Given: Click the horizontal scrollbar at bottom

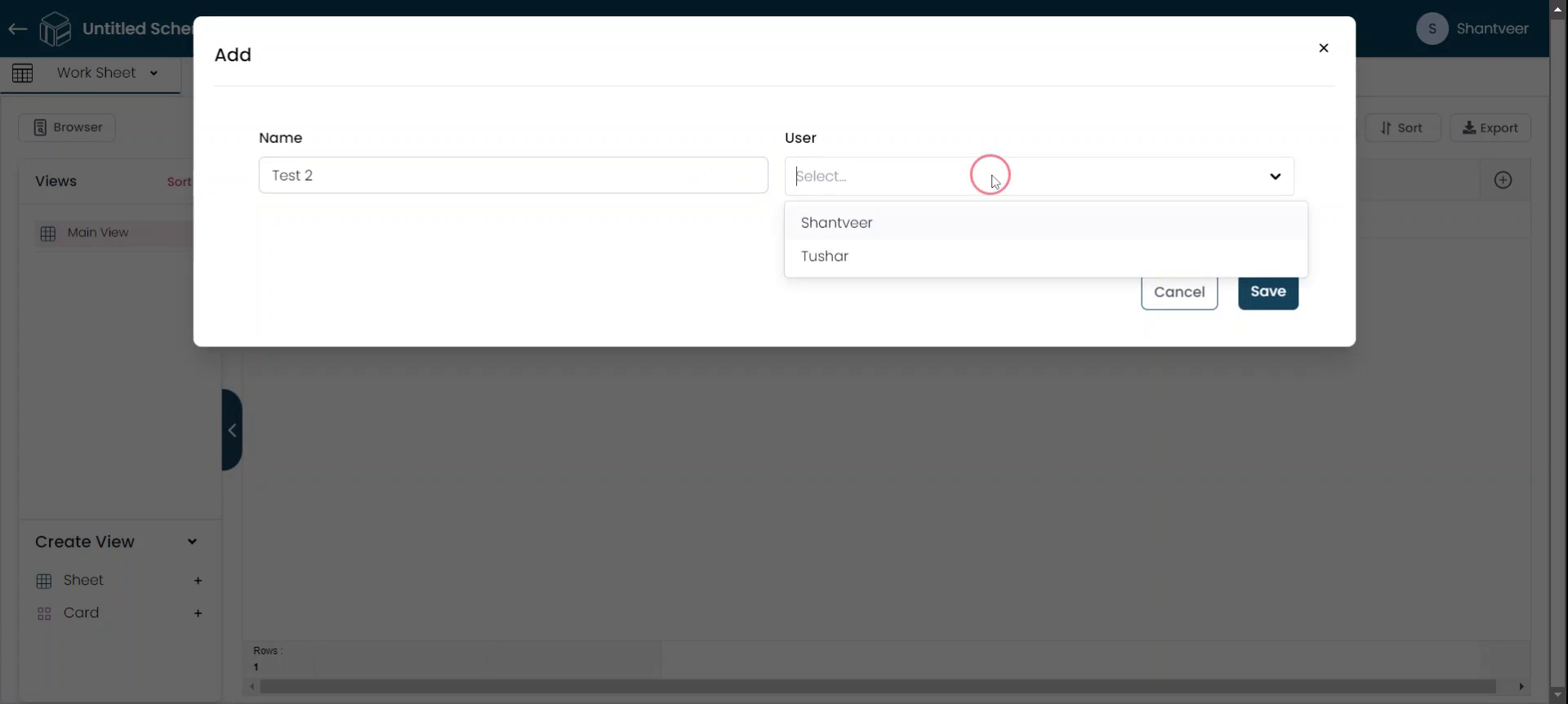Looking at the screenshot, I should point(877,687).
